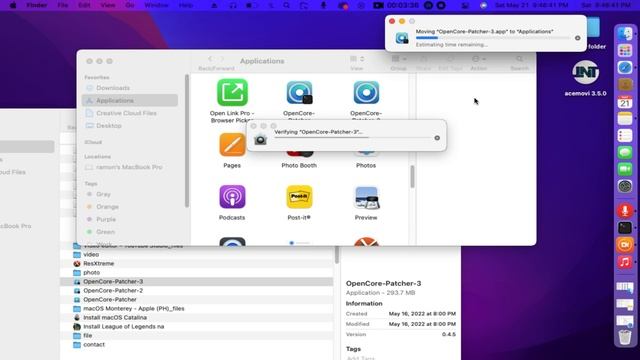
Task: Select the OpenCore-Patcher-2 row in file list
Action: [x=197, y=291]
